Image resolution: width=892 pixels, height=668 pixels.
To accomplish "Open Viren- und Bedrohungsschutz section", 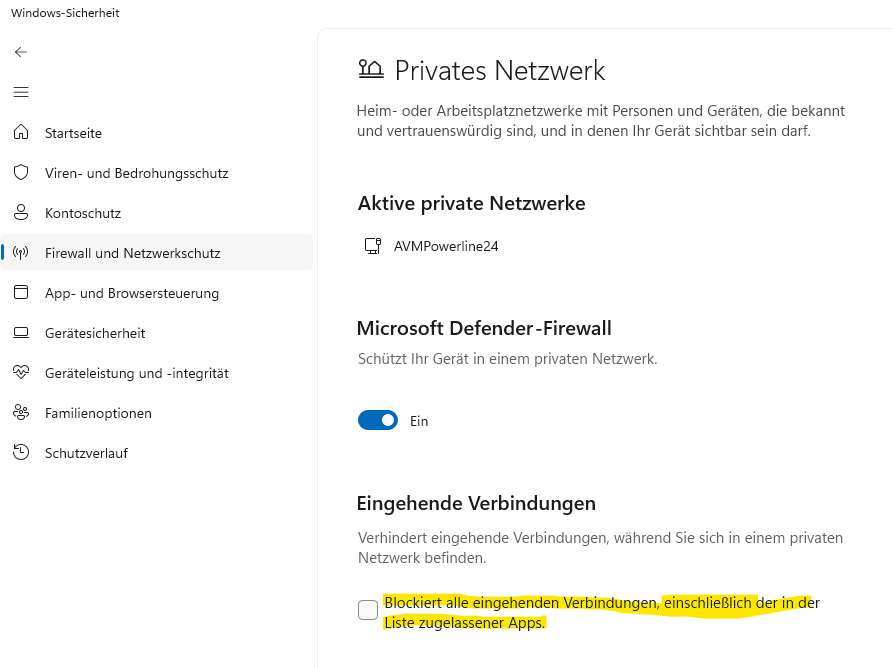I will click(137, 173).
